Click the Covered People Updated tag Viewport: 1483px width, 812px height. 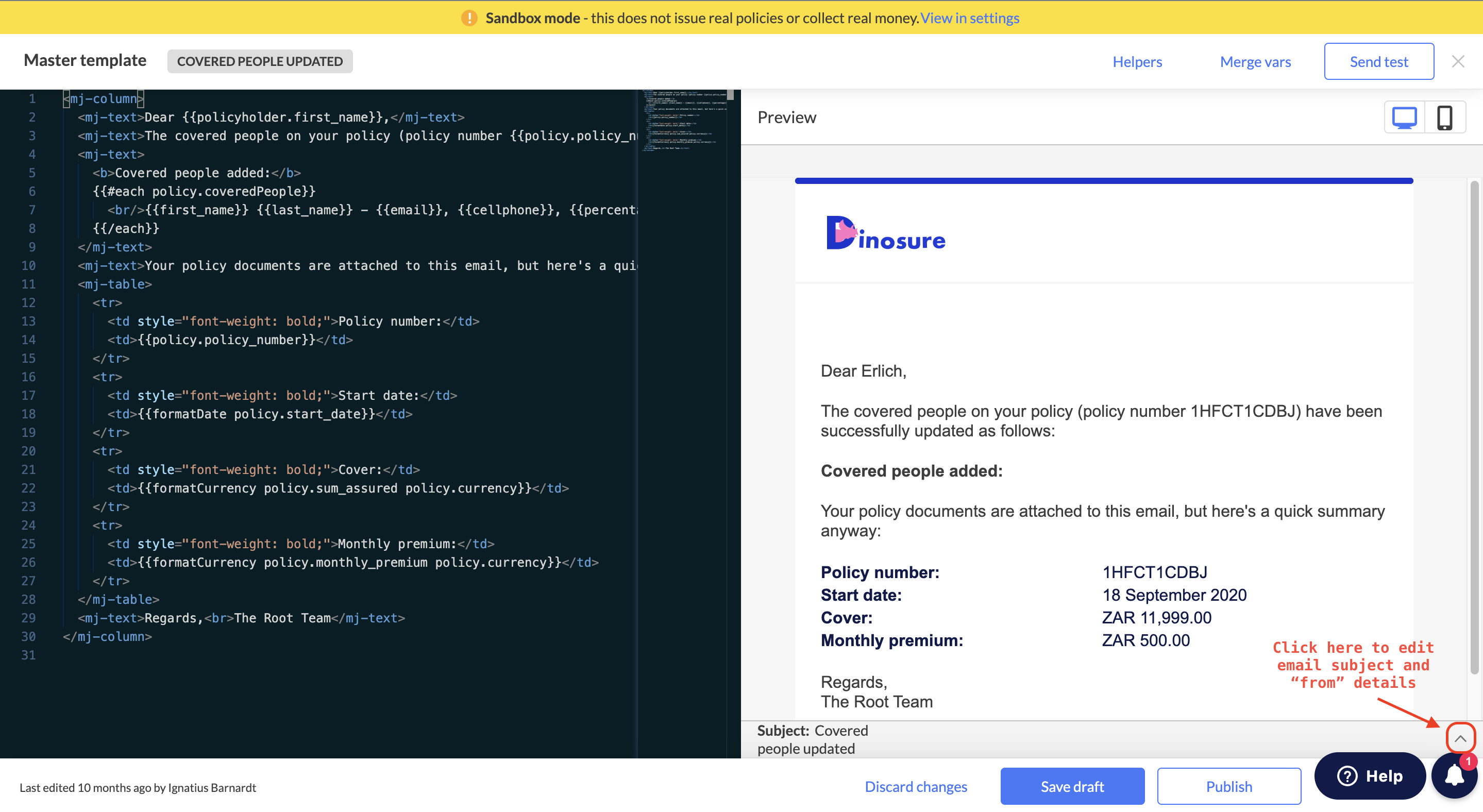click(x=260, y=62)
